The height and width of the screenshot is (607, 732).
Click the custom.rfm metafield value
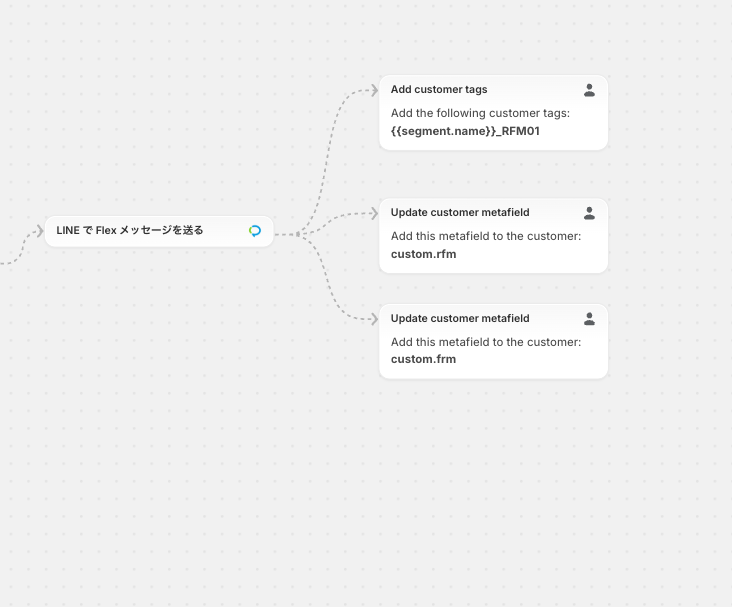point(423,254)
